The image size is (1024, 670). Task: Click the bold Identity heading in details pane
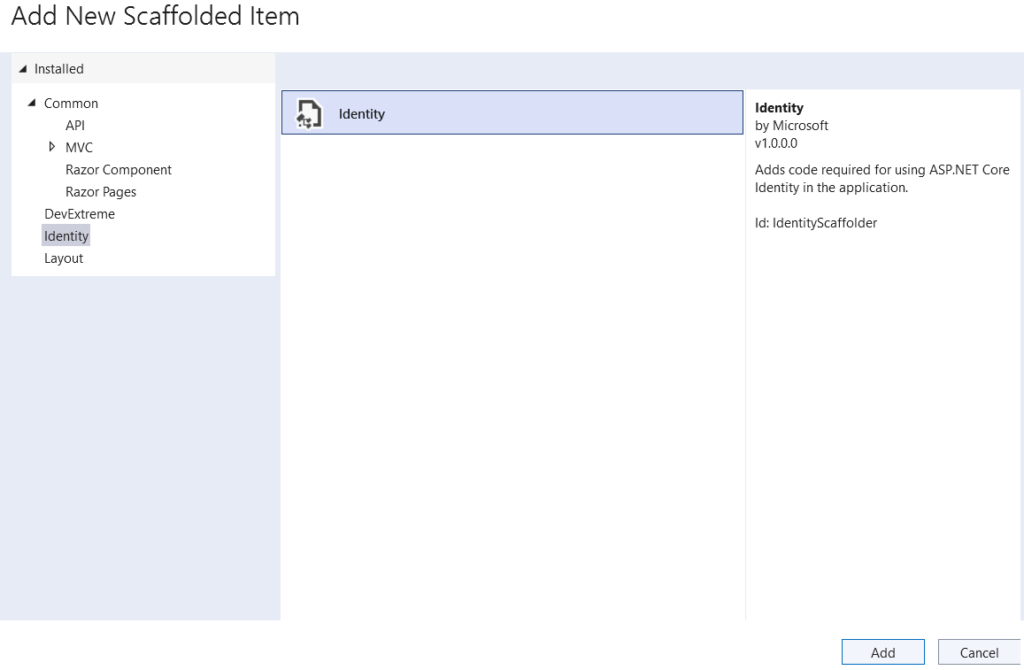click(779, 108)
